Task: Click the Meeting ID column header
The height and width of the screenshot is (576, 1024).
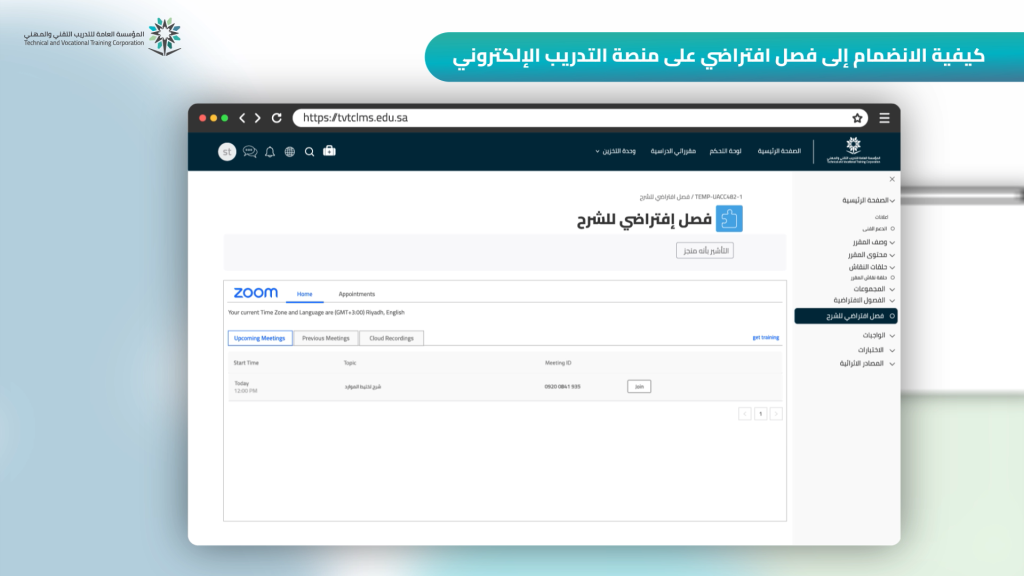Action: coord(558,362)
